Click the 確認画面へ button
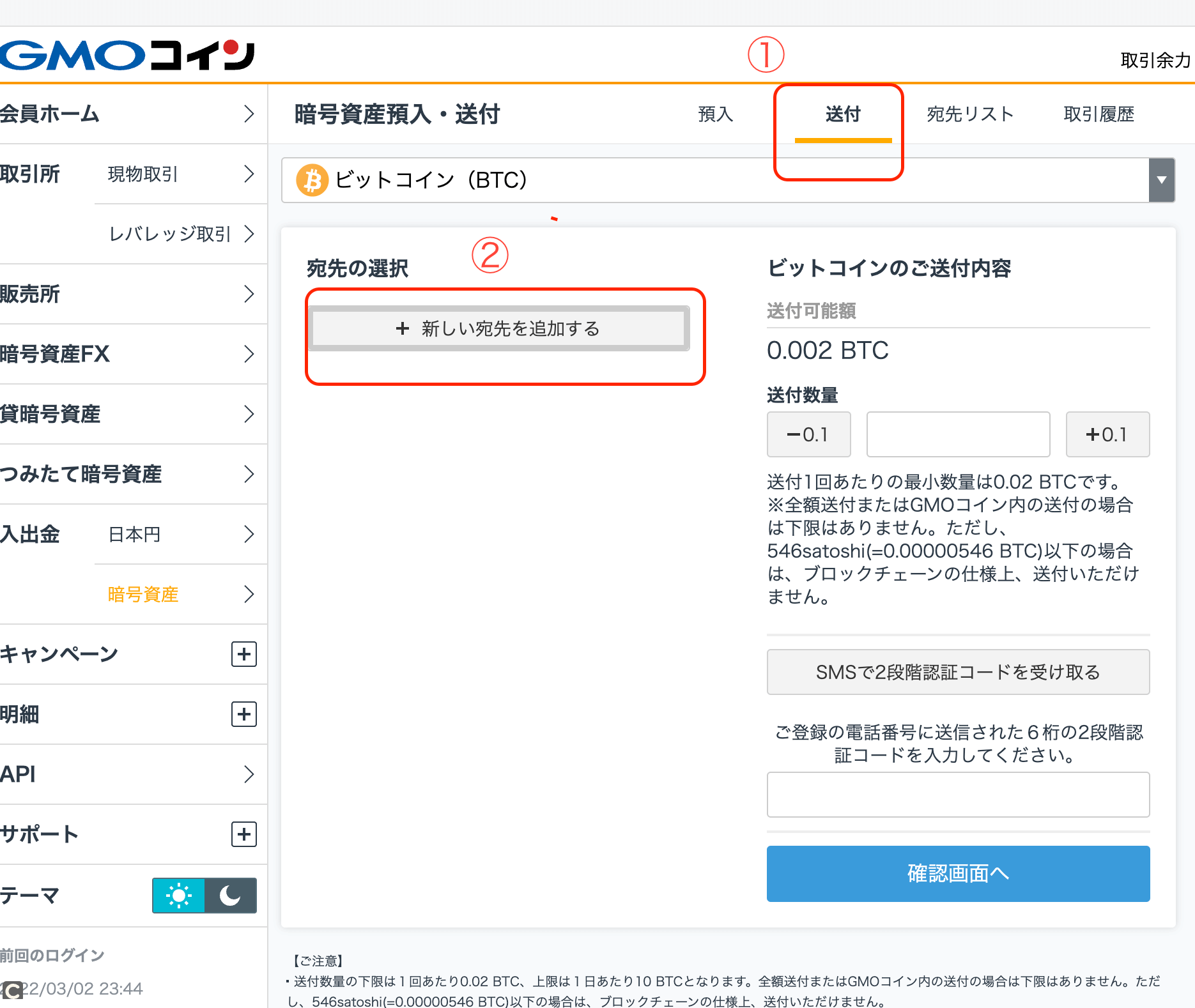Viewport: 1195px width, 1008px height. pyautogui.click(x=958, y=874)
